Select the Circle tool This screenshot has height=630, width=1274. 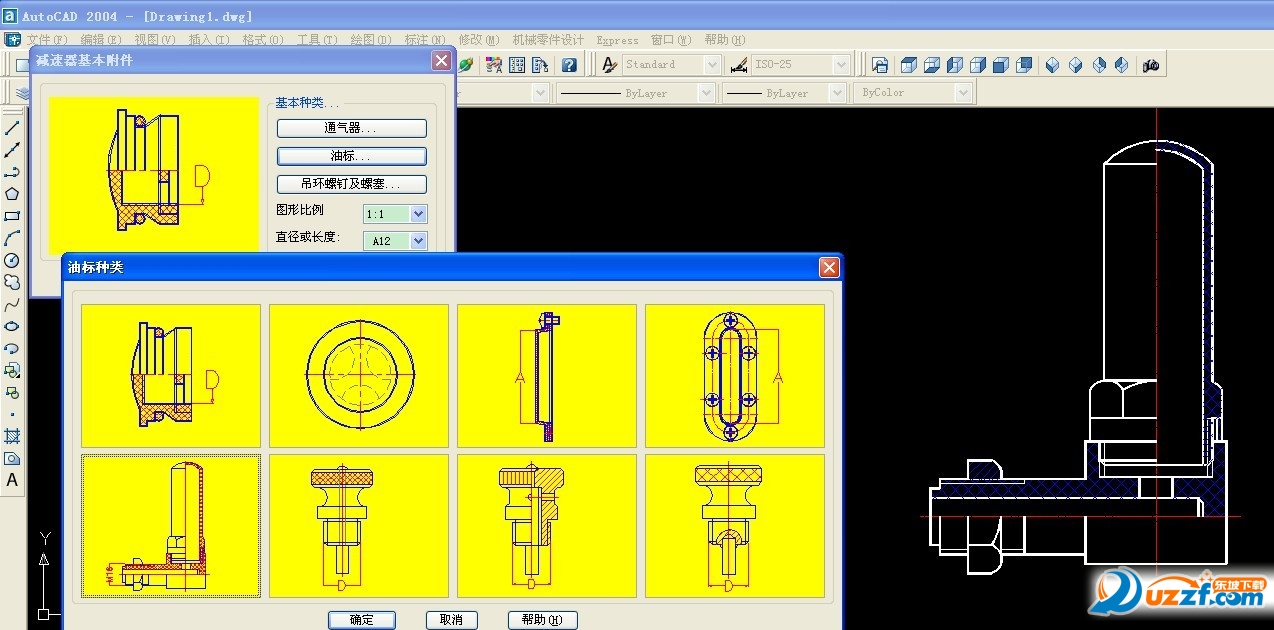(12, 260)
